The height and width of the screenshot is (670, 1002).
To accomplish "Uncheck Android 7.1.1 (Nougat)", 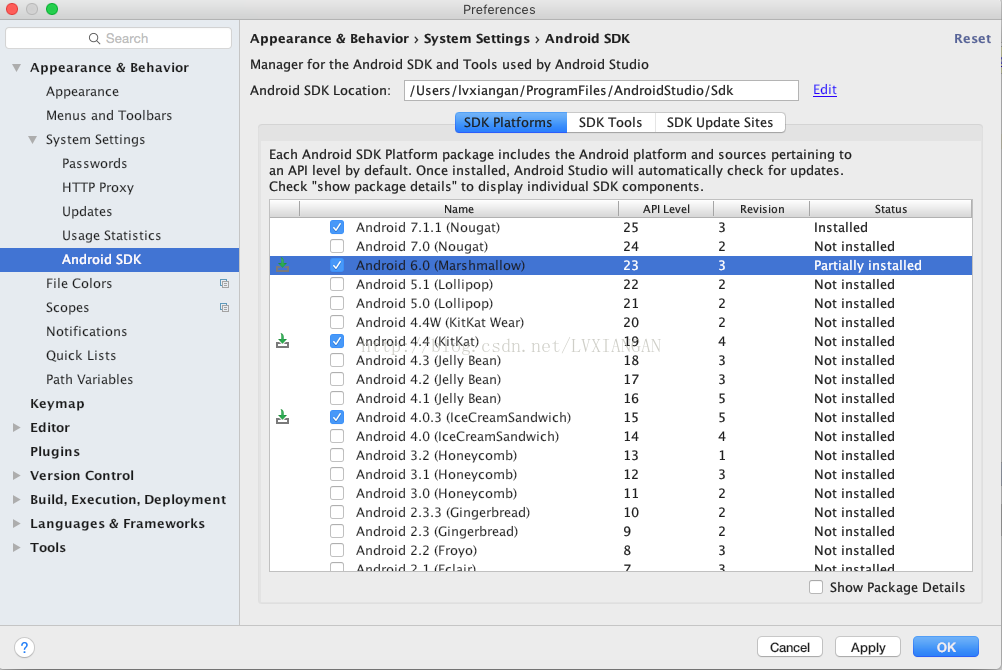I will (337, 227).
